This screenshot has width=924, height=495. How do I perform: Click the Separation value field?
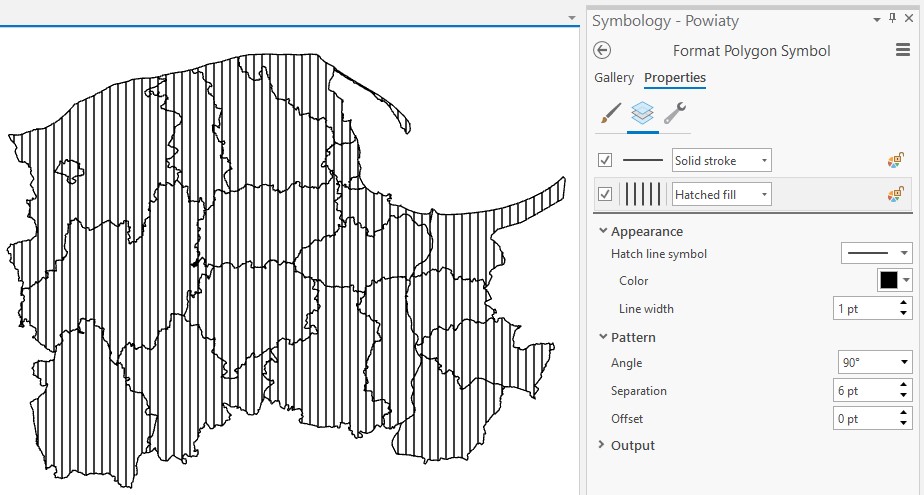(864, 391)
